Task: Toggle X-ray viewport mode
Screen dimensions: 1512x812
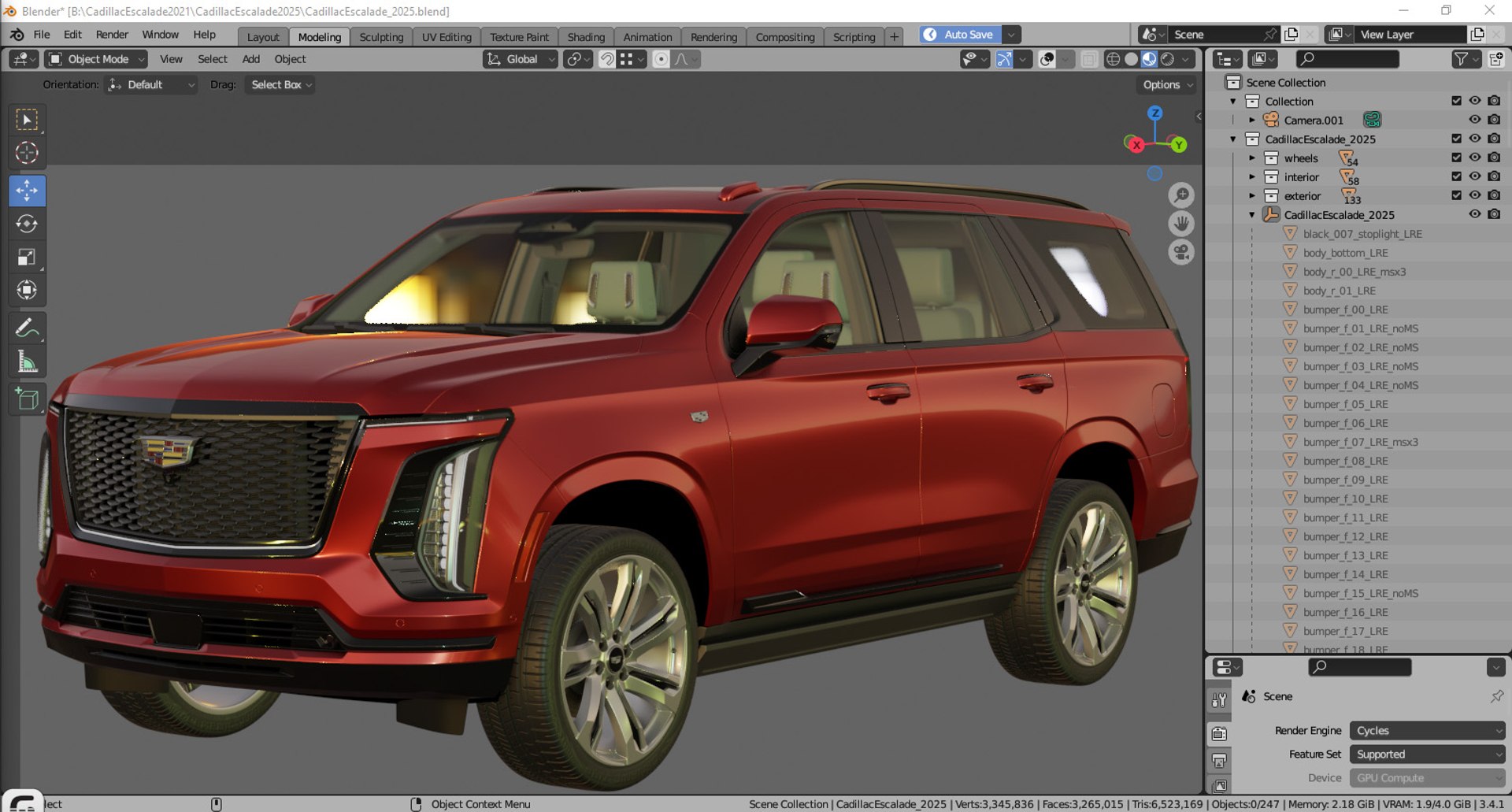Action: [x=1089, y=59]
